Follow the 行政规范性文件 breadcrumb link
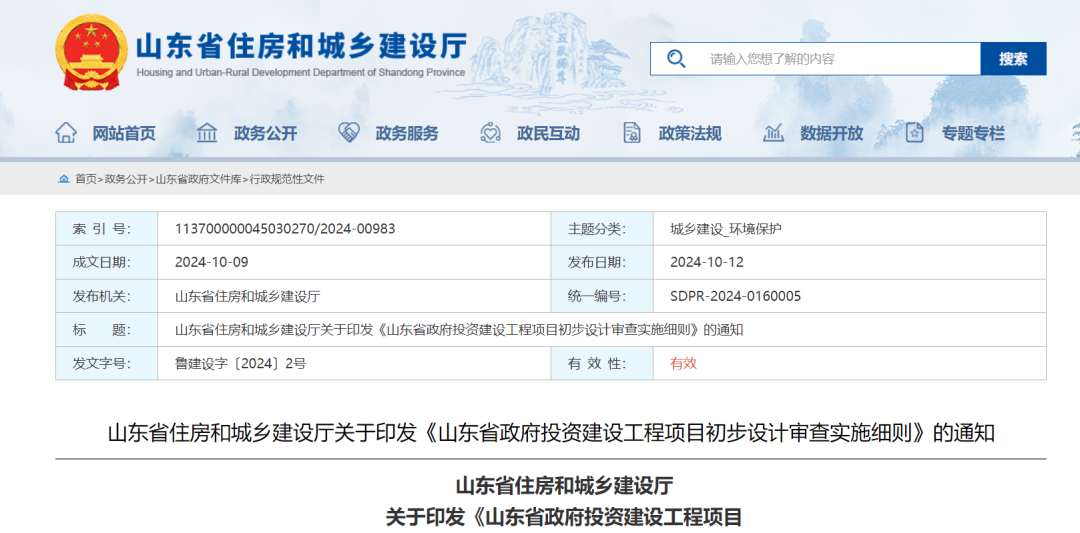The image size is (1080, 533). coord(287,179)
